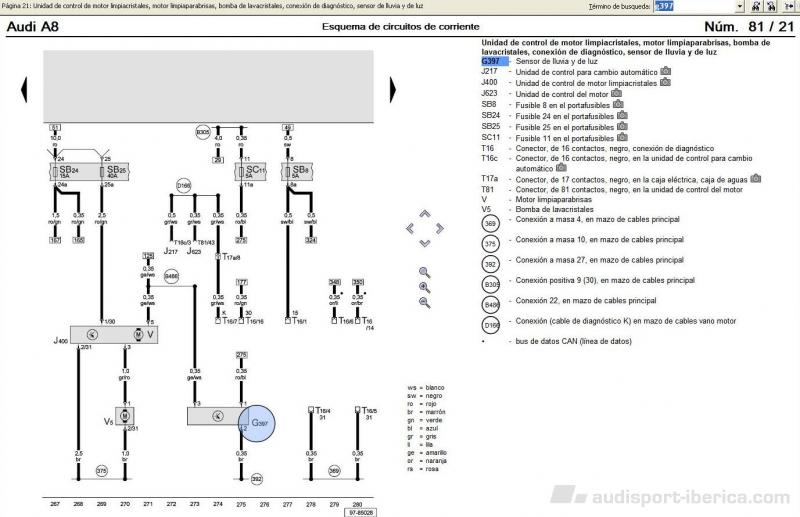
Task: Click legend entry 'Motor limpiaparabrisas'
Action: [x=554, y=200]
